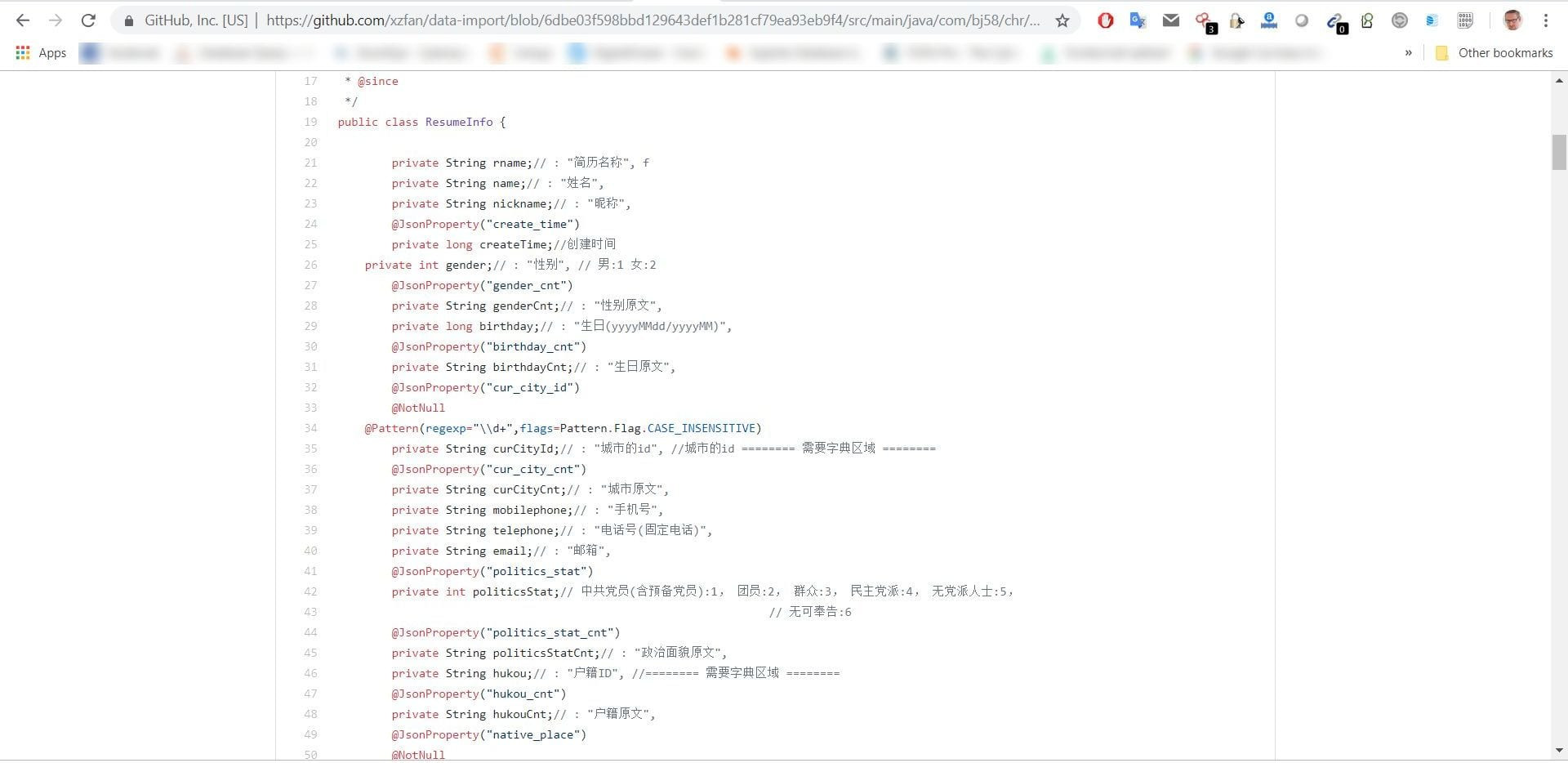Viewport: 1568px width, 763px height.
Task: Open the site security padlock info
Action: pos(128,20)
